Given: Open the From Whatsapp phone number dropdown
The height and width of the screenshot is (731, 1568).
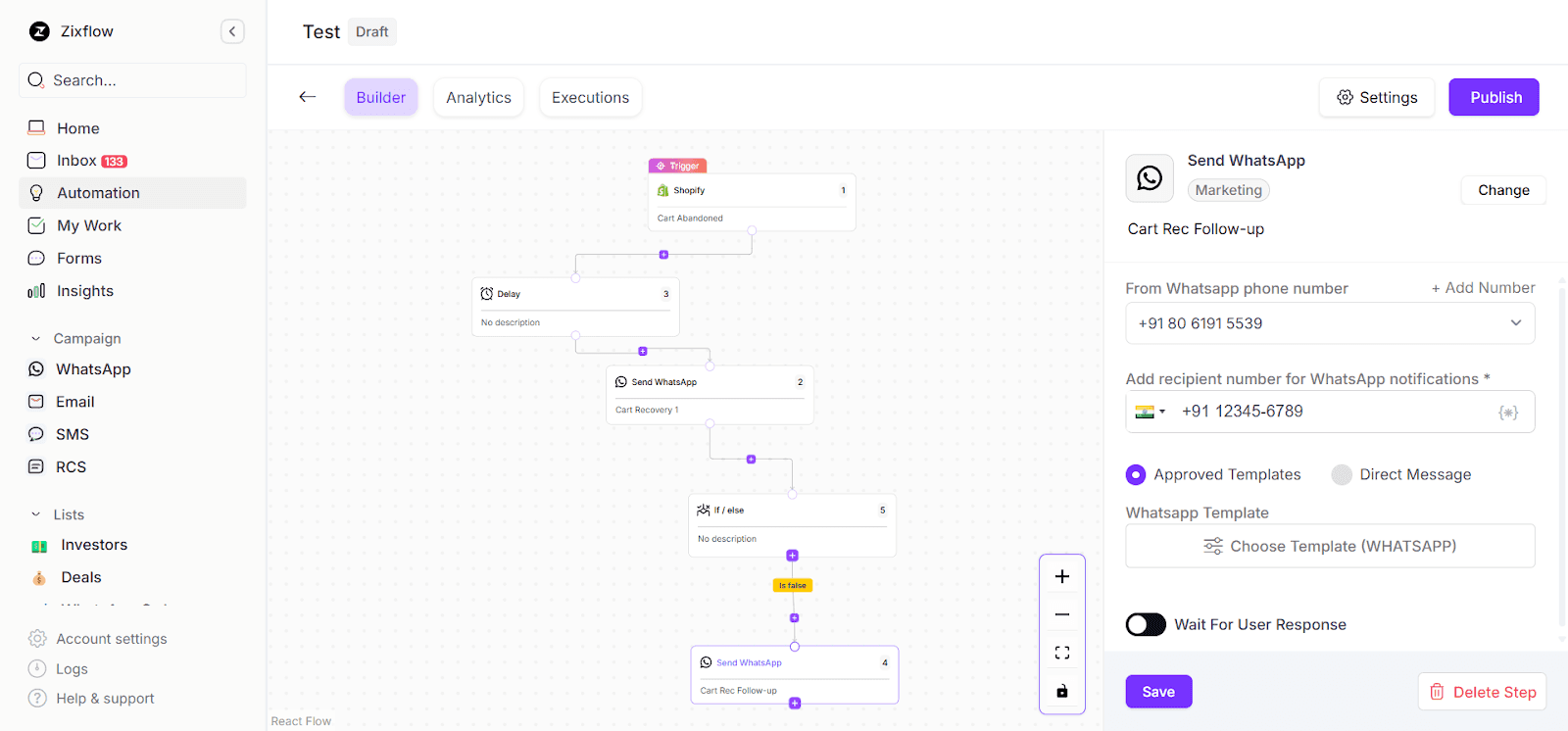Looking at the screenshot, I should pos(1330,323).
